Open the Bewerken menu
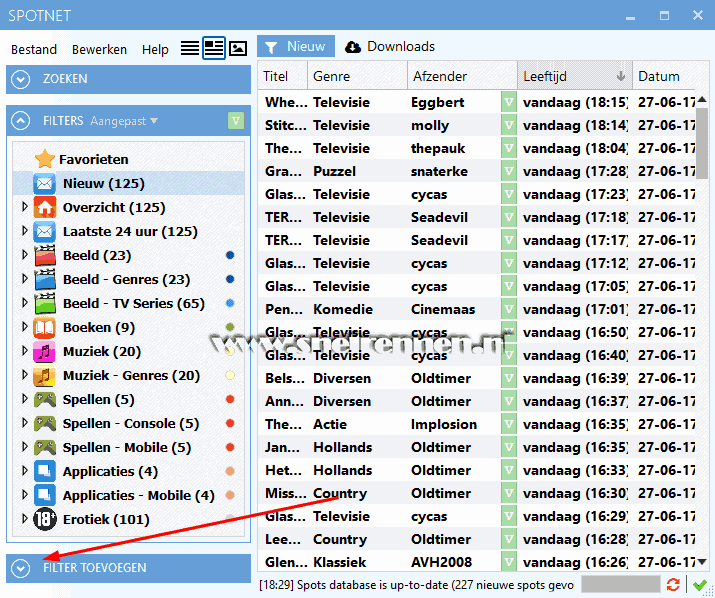715x598 pixels. (99, 49)
